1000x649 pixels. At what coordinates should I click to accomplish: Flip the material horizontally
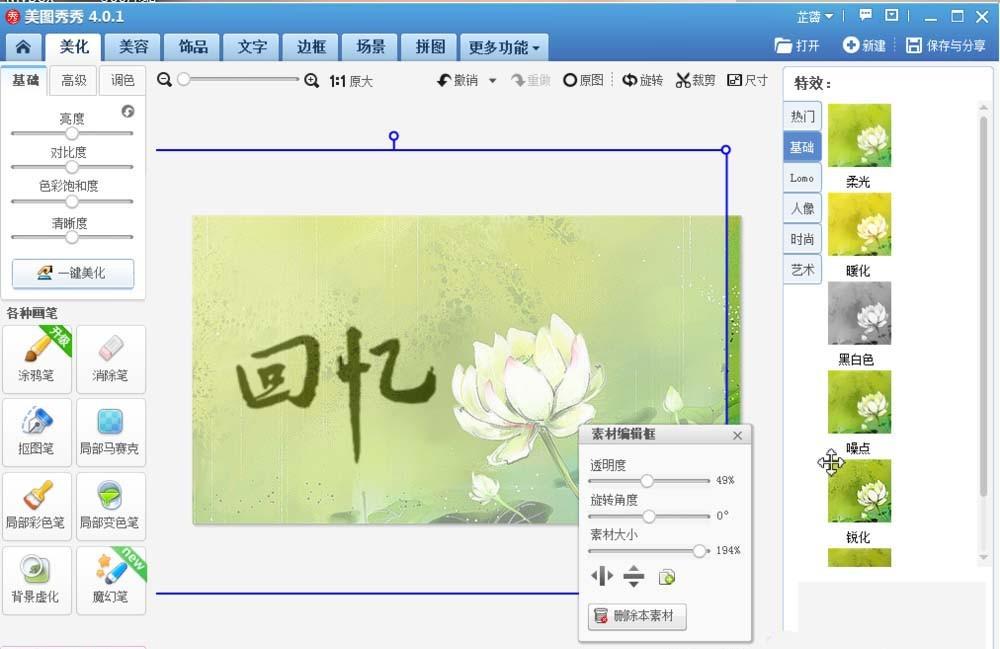[x=601, y=576]
